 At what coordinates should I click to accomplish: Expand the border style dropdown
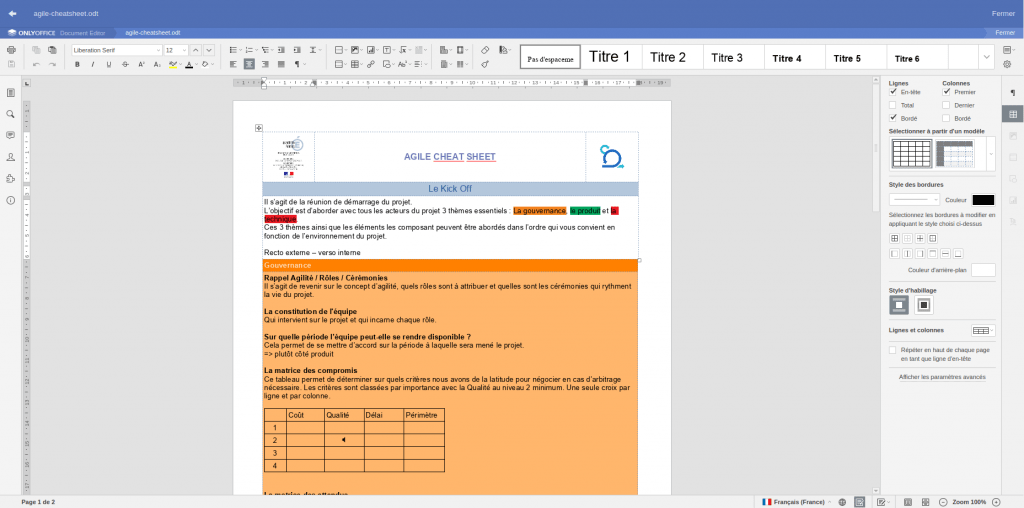[914, 200]
